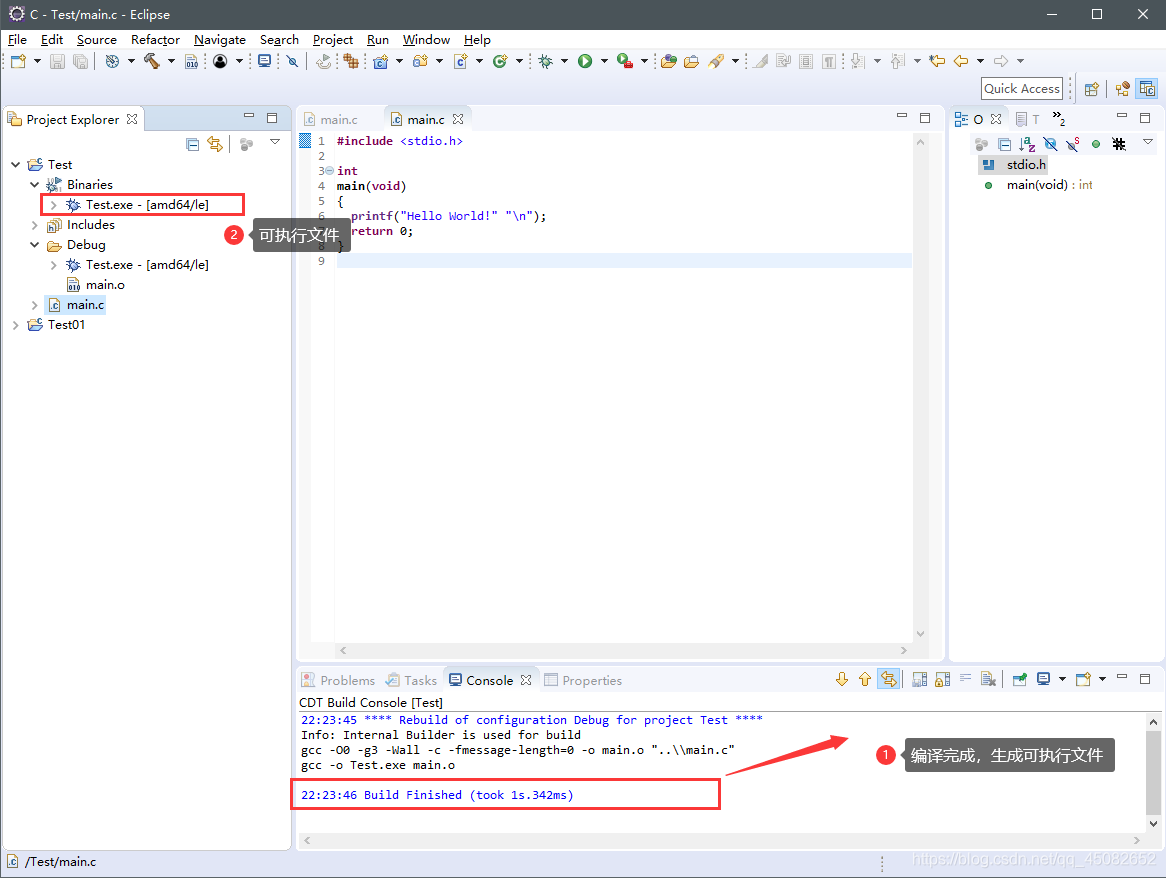Click the External Tools run icon

coord(625,61)
